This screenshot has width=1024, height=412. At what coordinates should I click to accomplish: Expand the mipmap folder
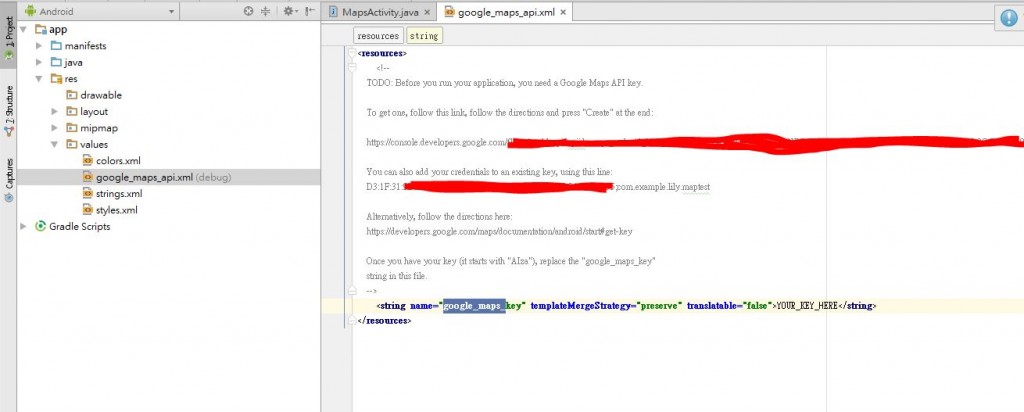coord(55,128)
